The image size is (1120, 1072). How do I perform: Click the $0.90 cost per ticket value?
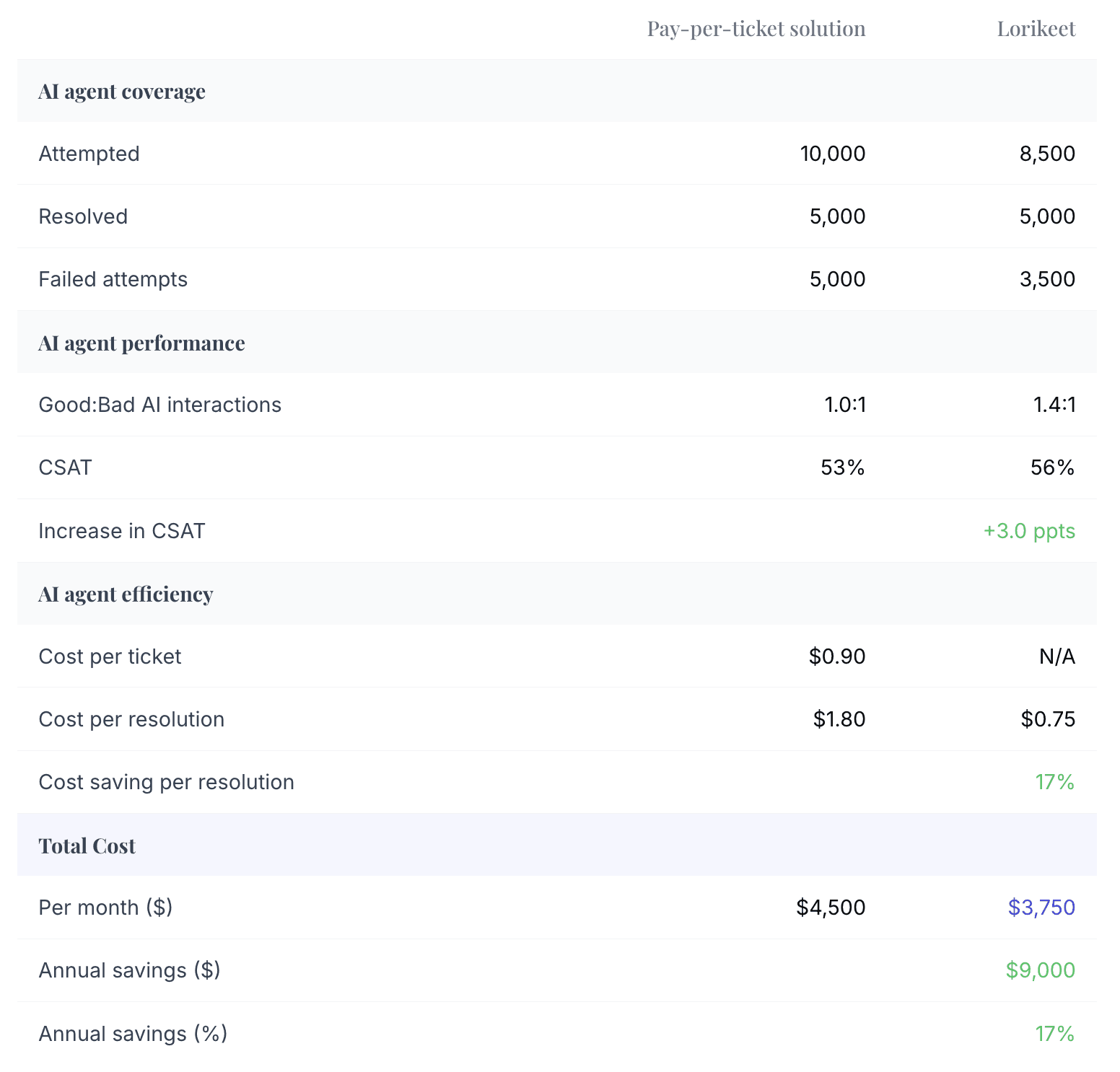[x=836, y=656]
